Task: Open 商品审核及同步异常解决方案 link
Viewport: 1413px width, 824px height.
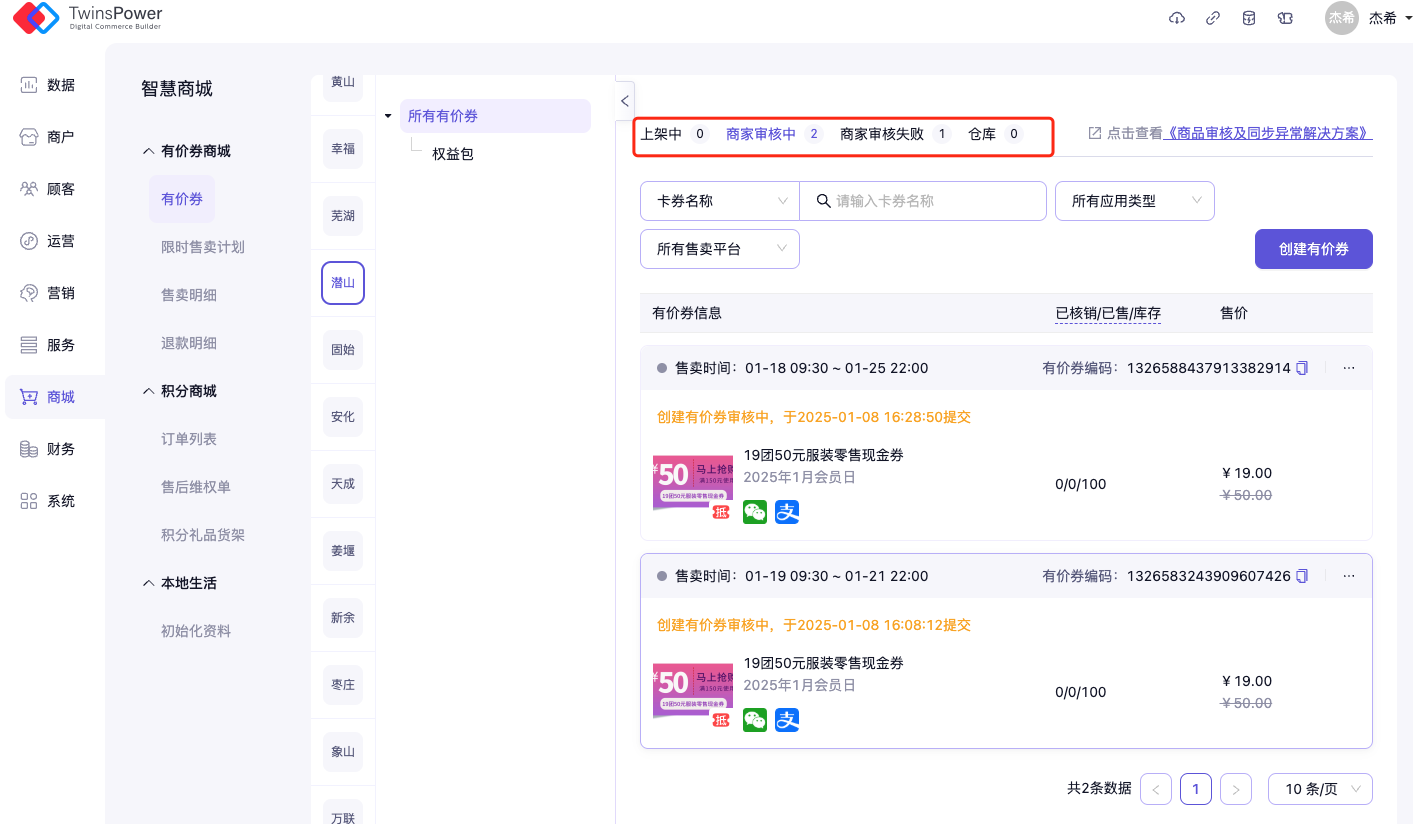Action: click(1267, 133)
